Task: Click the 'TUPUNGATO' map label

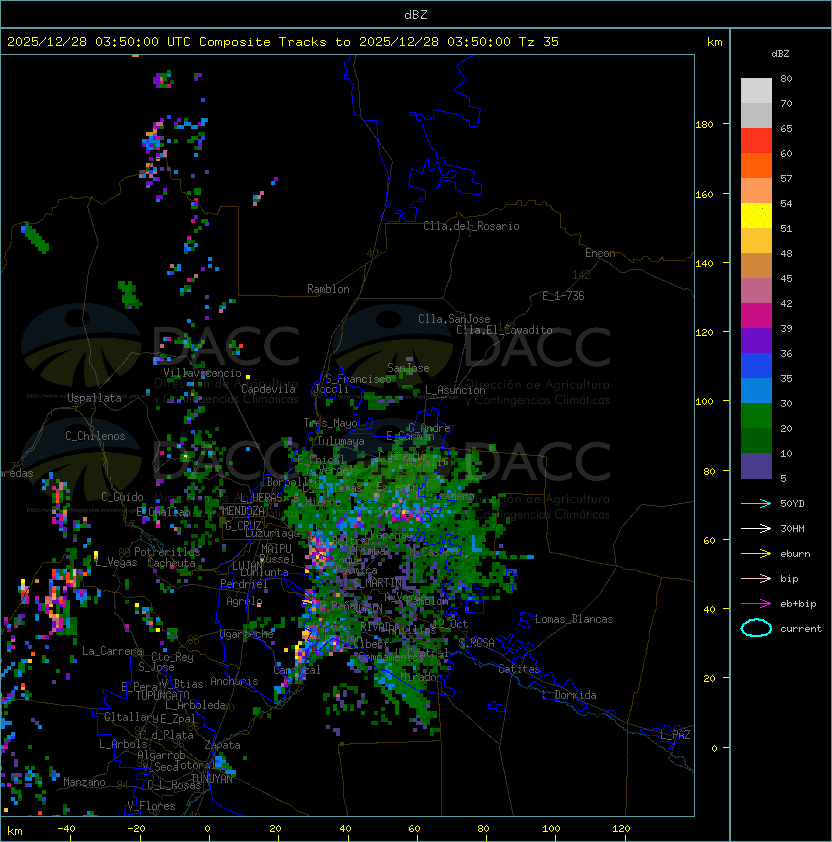Action: (x=162, y=696)
